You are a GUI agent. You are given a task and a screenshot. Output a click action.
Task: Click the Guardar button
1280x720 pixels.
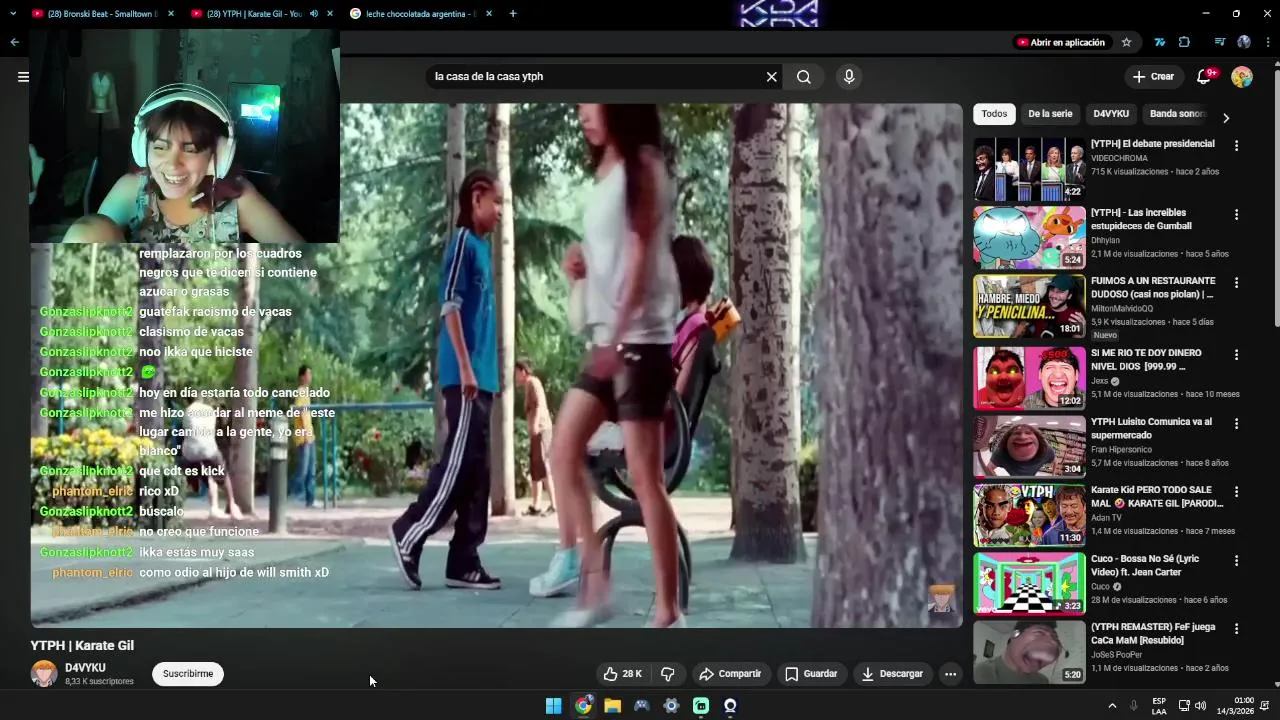pos(811,674)
